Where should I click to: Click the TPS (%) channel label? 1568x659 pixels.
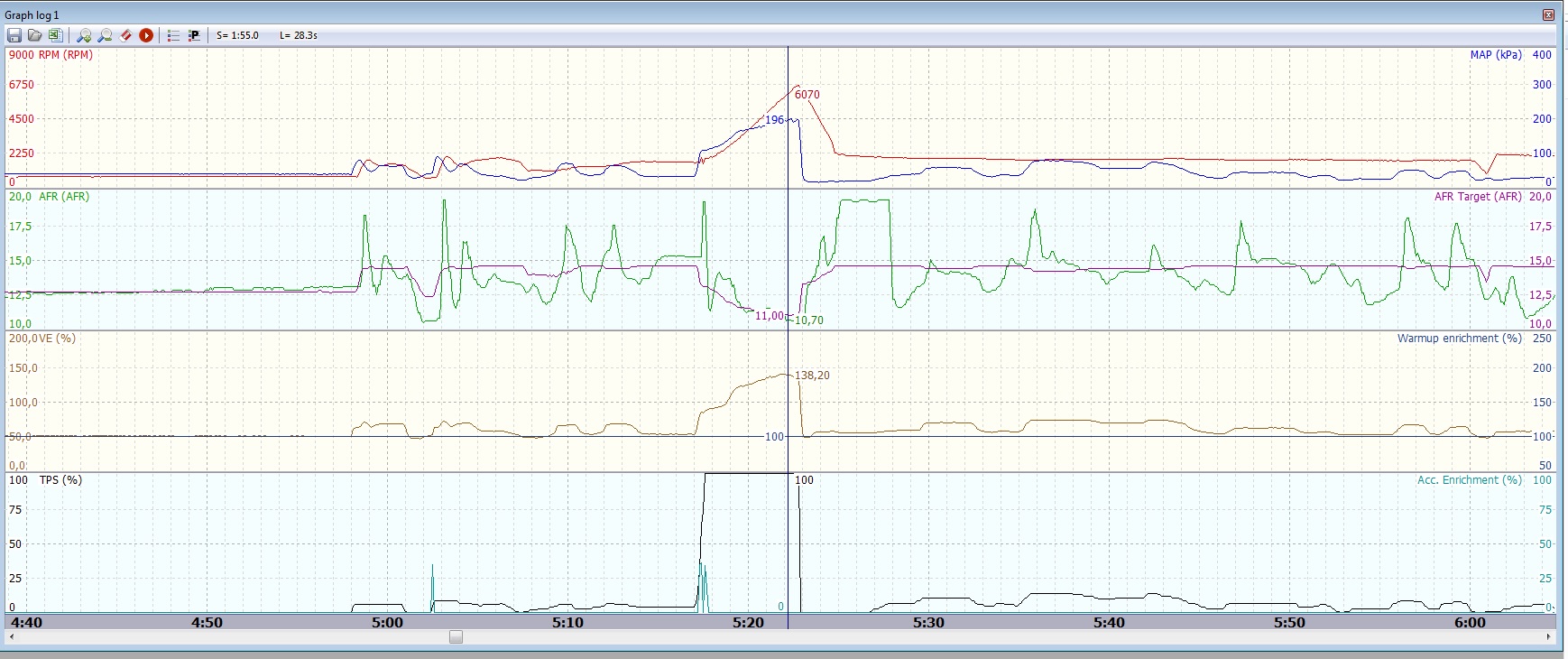pos(60,480)
